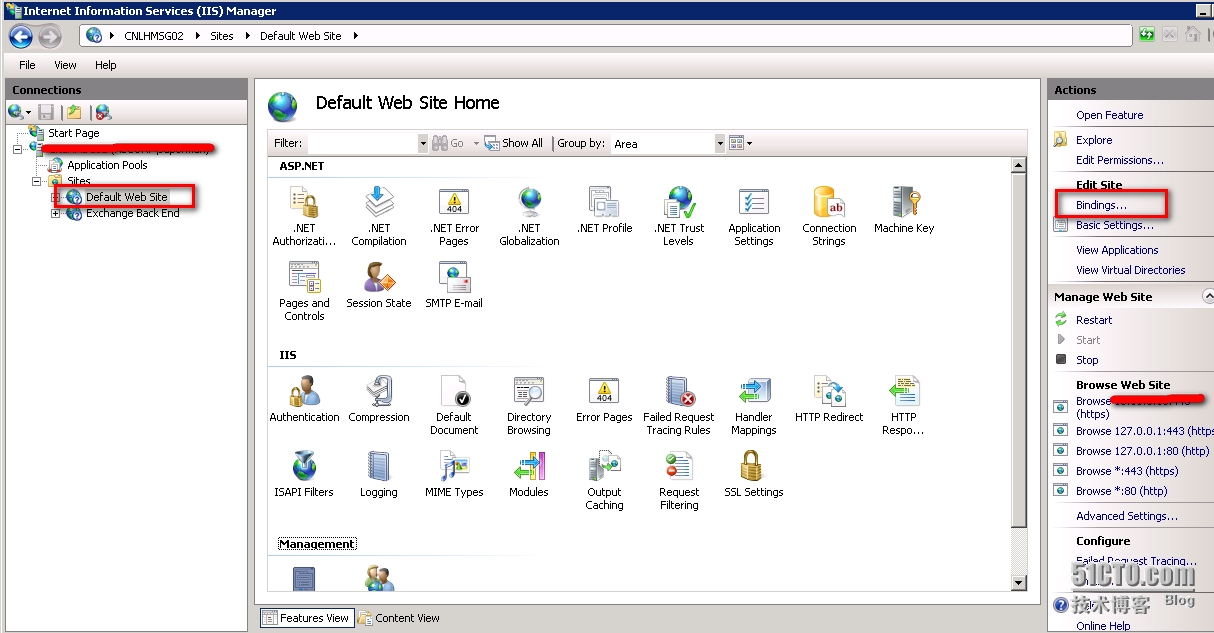Select Default Web Site tree node
Screen dimensions: 1214x633
pos(126,197)
